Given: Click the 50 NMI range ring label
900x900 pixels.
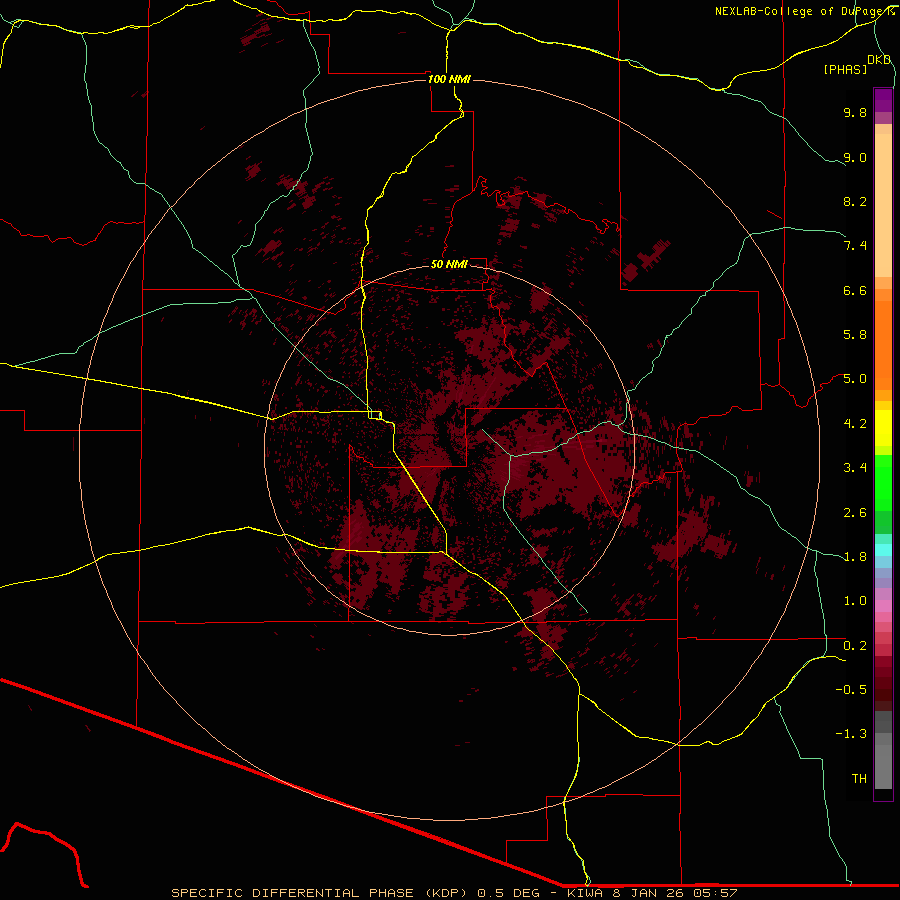Looking at the screenshot, I should coord(449,264).
